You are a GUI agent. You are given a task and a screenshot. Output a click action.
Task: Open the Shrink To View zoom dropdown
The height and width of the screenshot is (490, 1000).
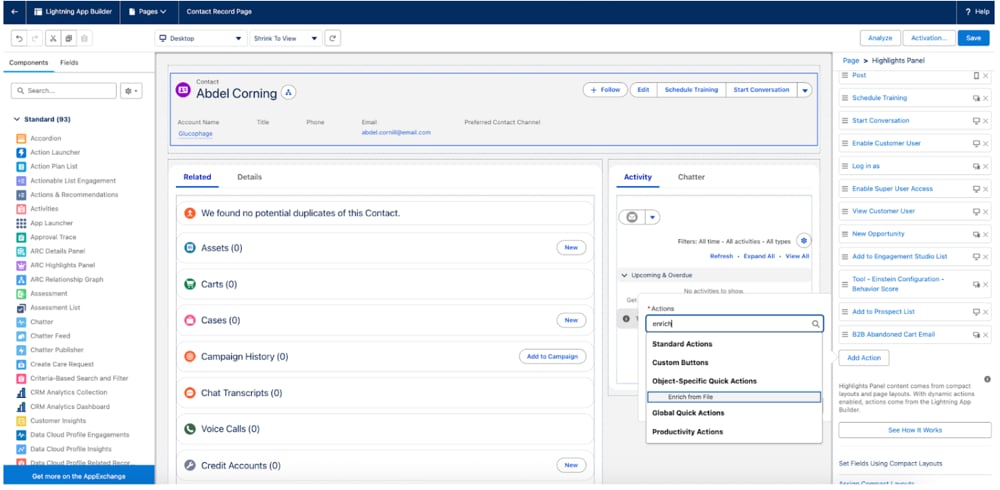tap(285, 38)
